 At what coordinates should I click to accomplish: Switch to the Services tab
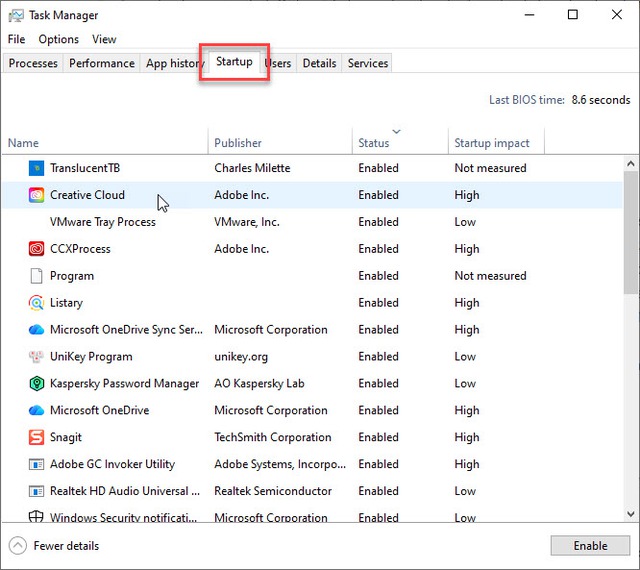pyautogui.click(x=367, y=63)
